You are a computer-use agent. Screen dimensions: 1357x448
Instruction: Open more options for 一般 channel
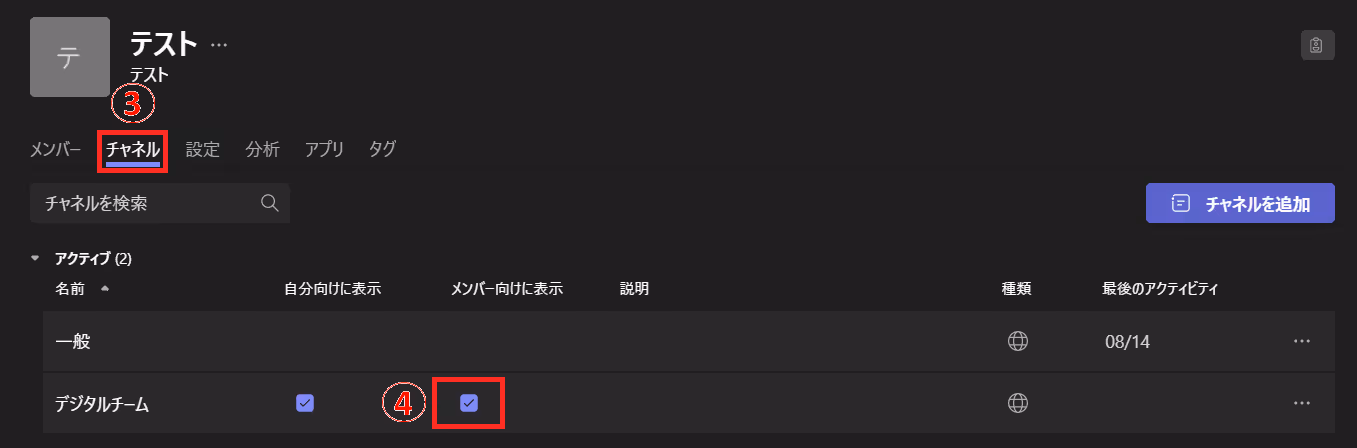(1301, 341)
